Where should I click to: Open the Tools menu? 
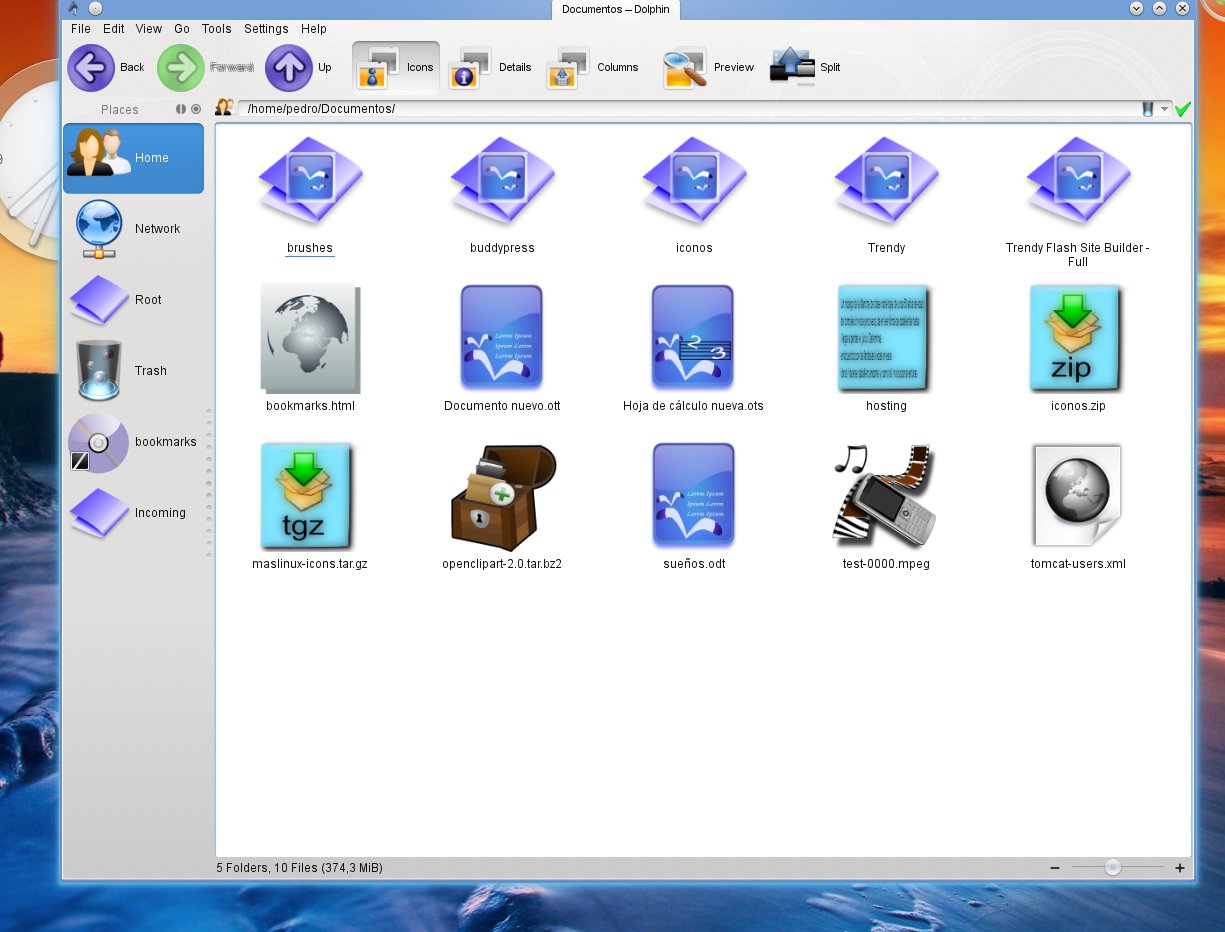click(x=217, y=29)
